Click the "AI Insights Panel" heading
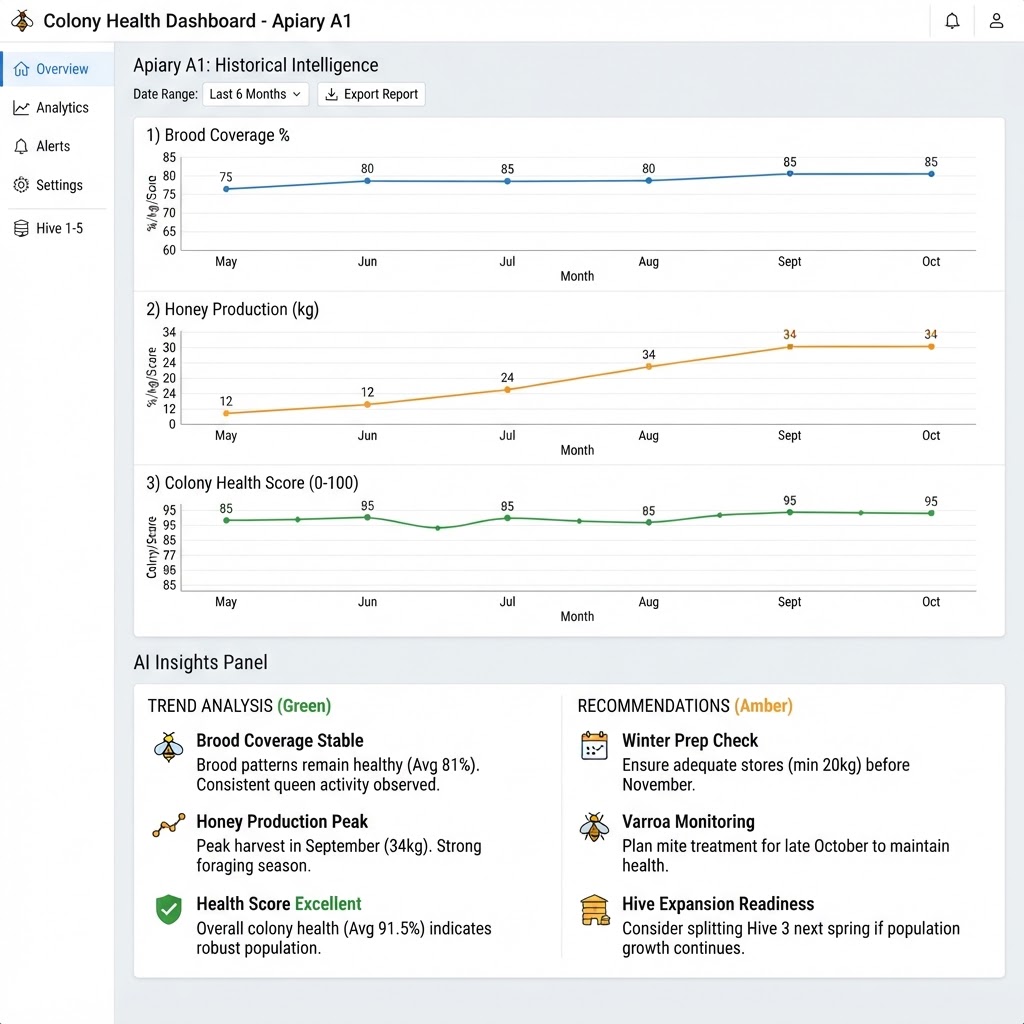 coord(200,662)
